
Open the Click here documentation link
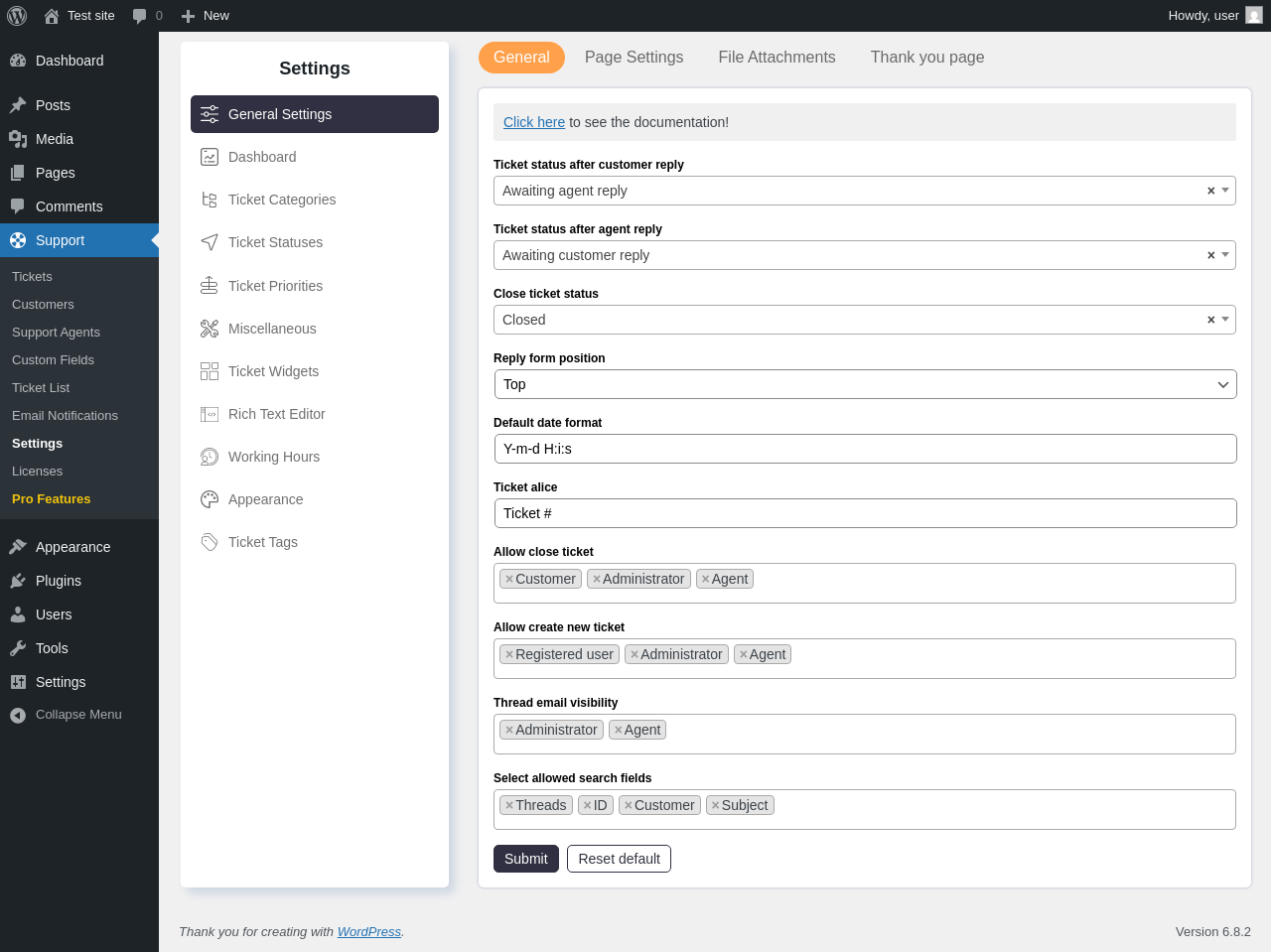[x=534, y=122]
